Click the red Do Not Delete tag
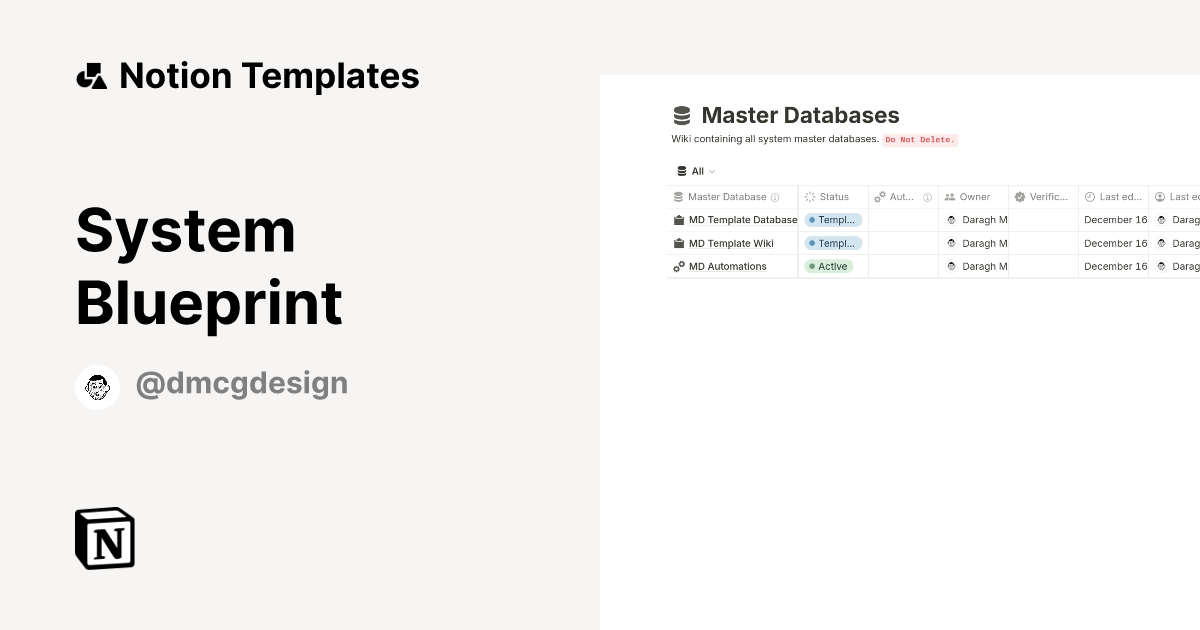Screen dimensions: 1200x630 (x=920, y=140)
